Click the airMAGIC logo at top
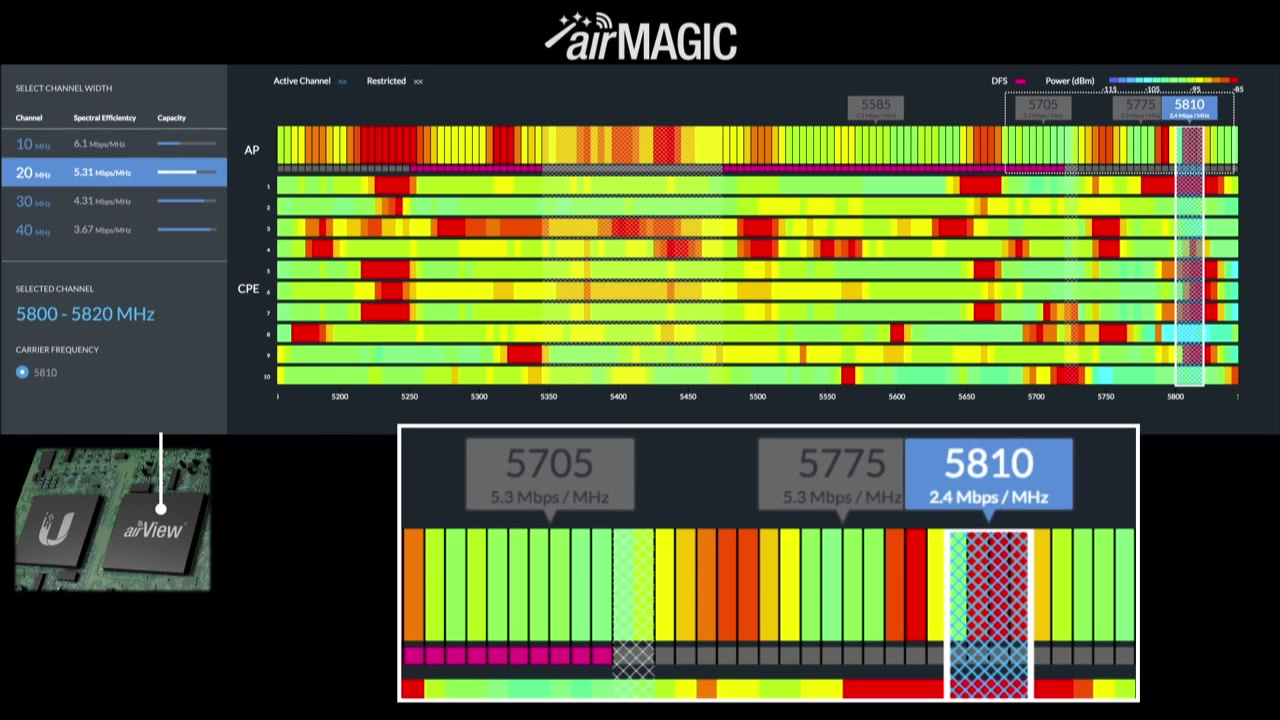Viewport: 1280px width, 720px height. [640, 37]
